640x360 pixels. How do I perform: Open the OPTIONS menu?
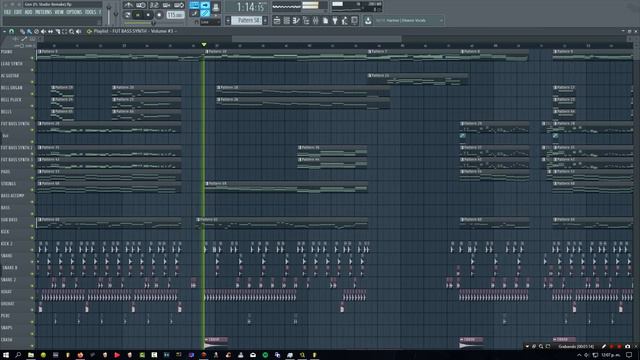[x=74, y=12]
